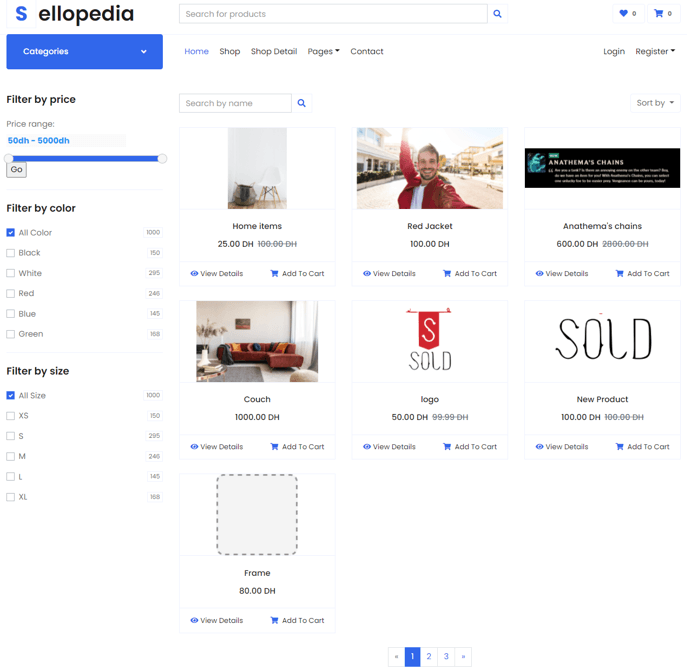The height and width of the screenshot is (672, 687).
Task: Check the S size filter
Action: (11, 436)
